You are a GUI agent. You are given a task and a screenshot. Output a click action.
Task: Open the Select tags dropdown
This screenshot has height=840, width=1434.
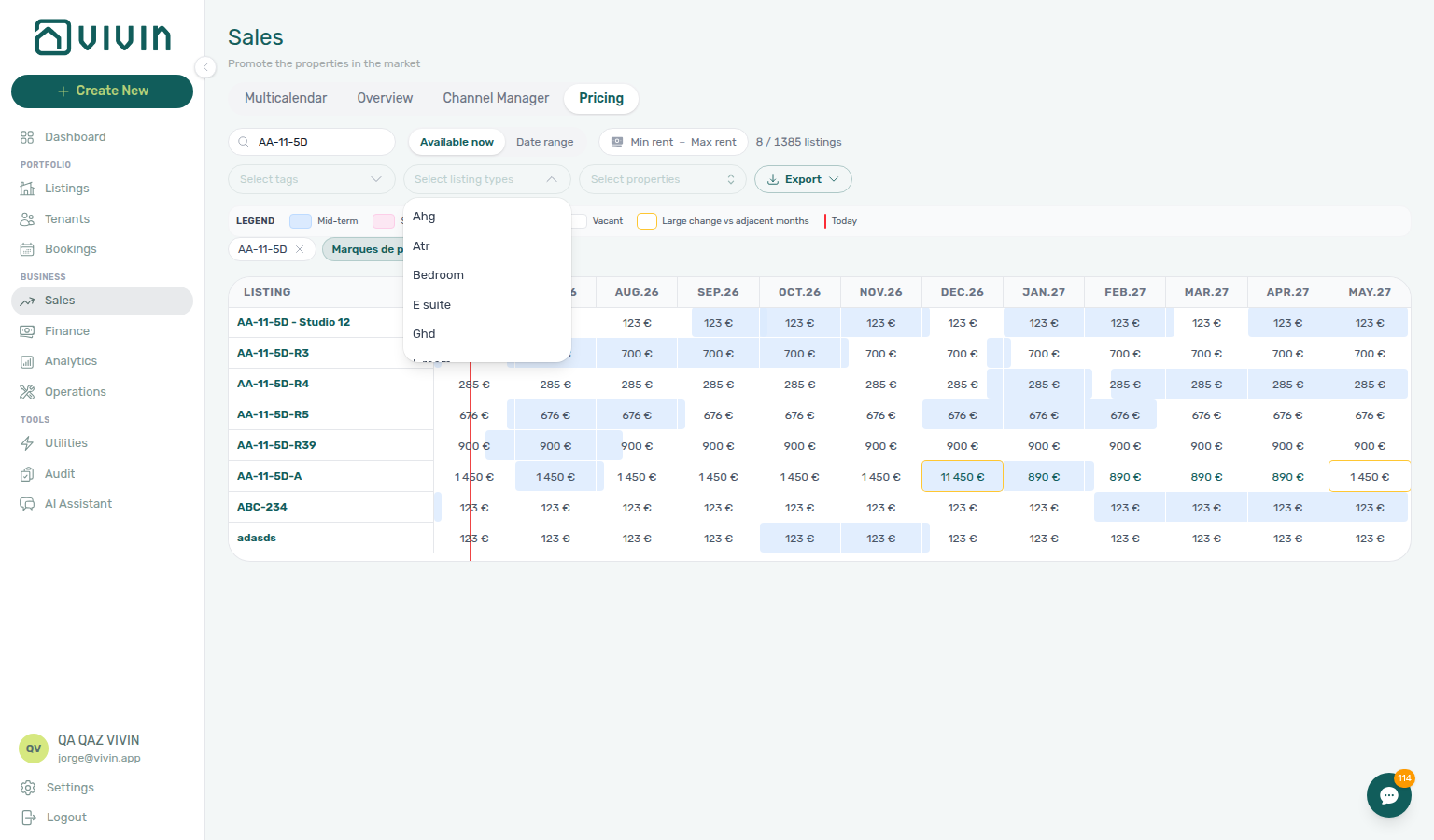(312, 179)
